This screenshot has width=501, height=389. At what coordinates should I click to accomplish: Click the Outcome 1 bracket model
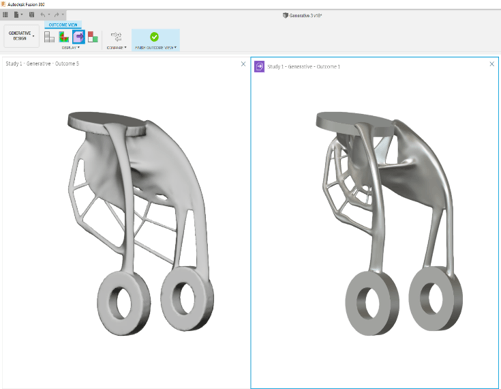(x=389, y=223)
